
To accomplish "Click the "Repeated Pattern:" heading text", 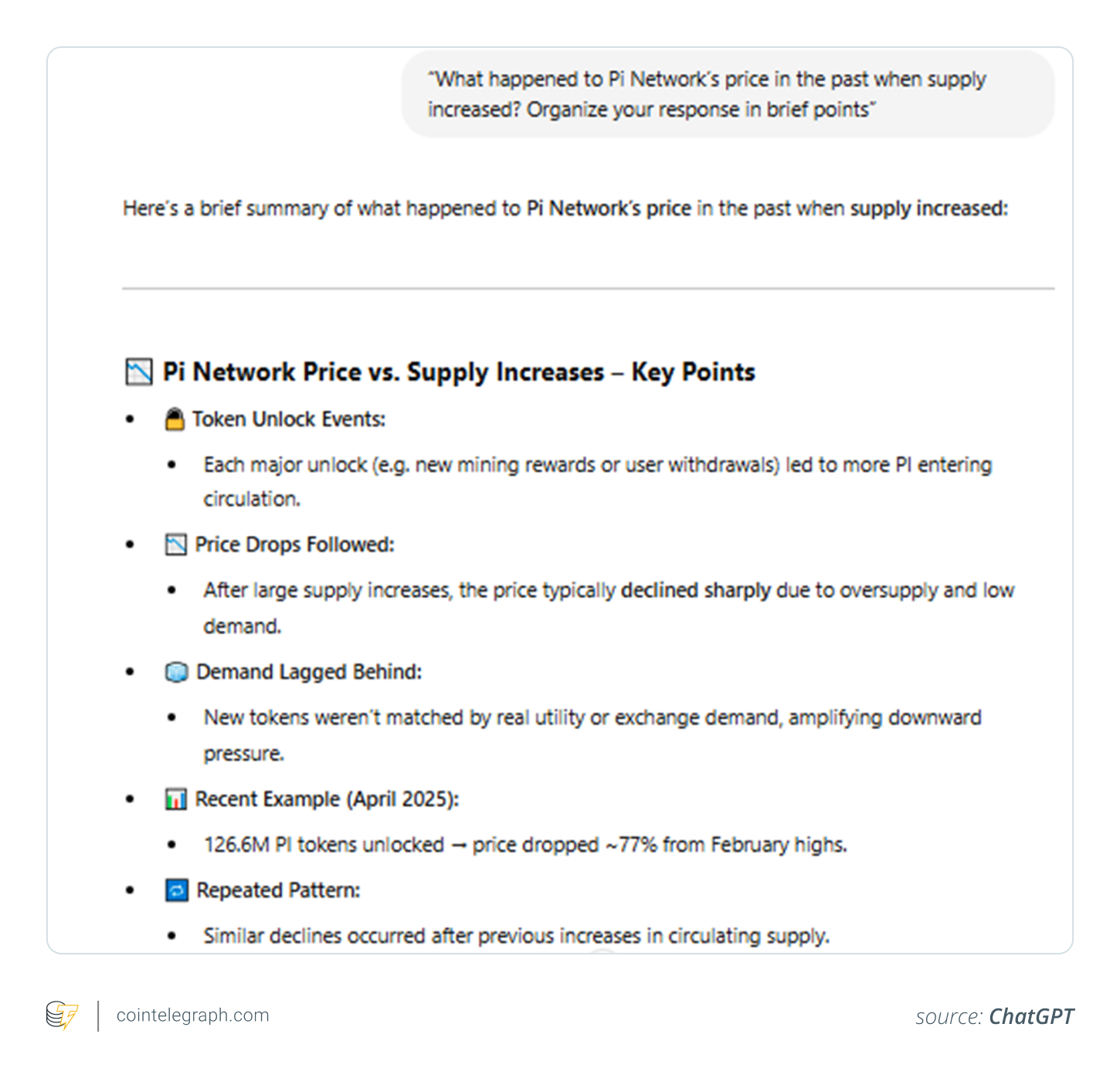I will [x=278, y=891].
